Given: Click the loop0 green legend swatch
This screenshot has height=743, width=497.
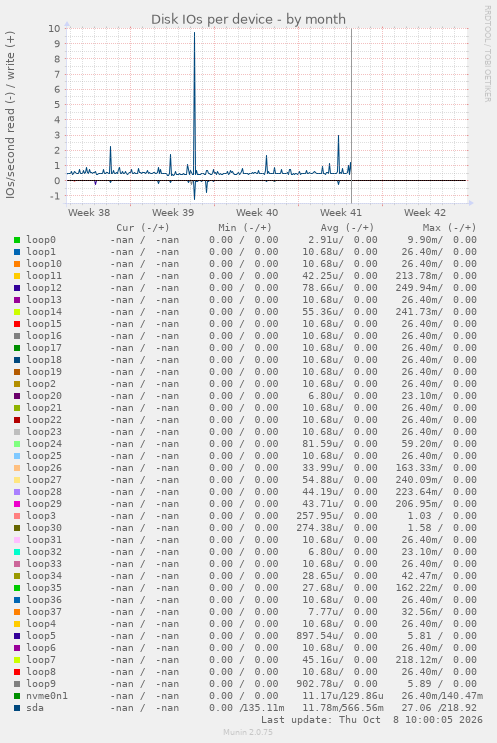Looking at the screenshot, I should pos(17,240).
